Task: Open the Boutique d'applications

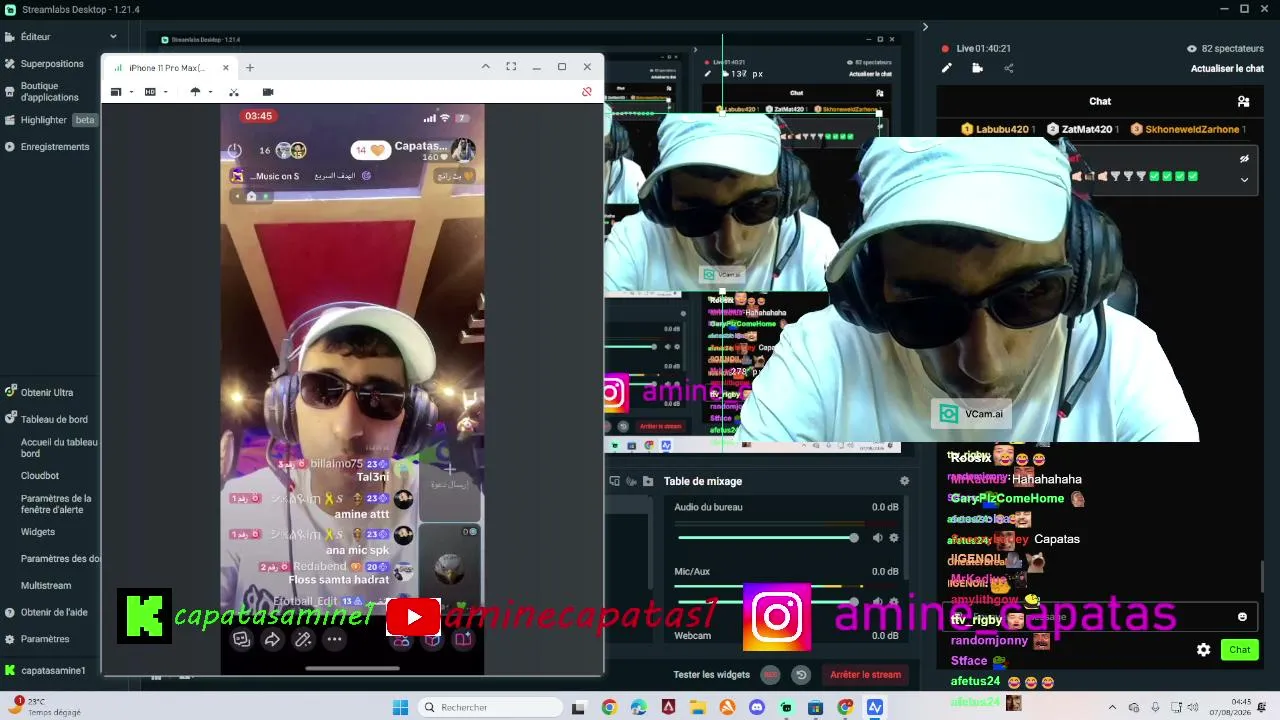Action: (49, 92)
